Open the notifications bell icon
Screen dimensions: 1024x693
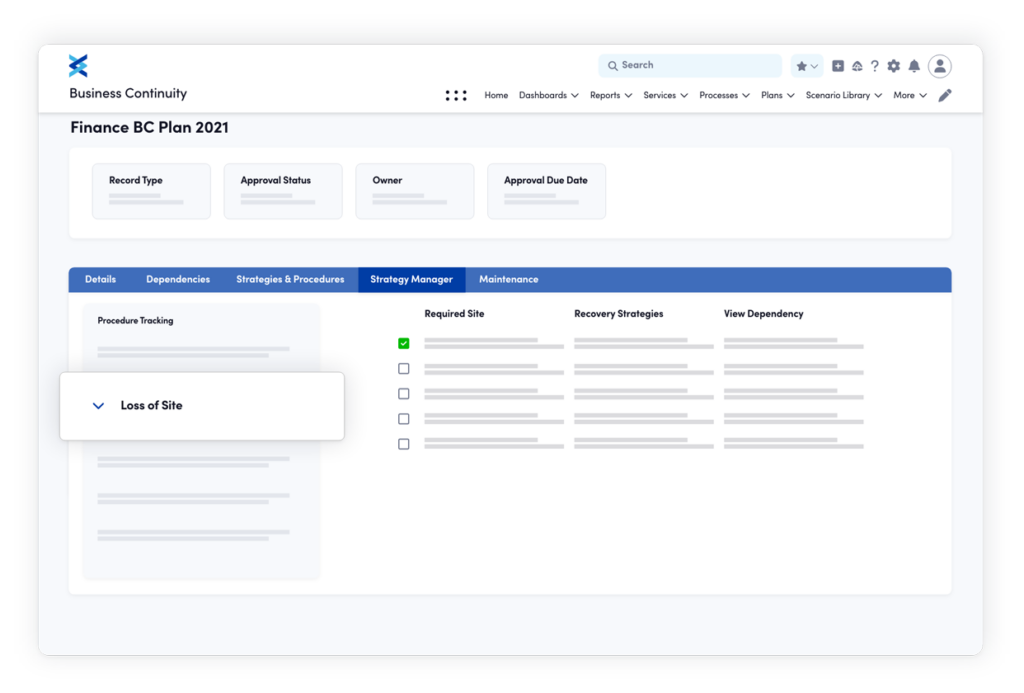tap(913, 65)
